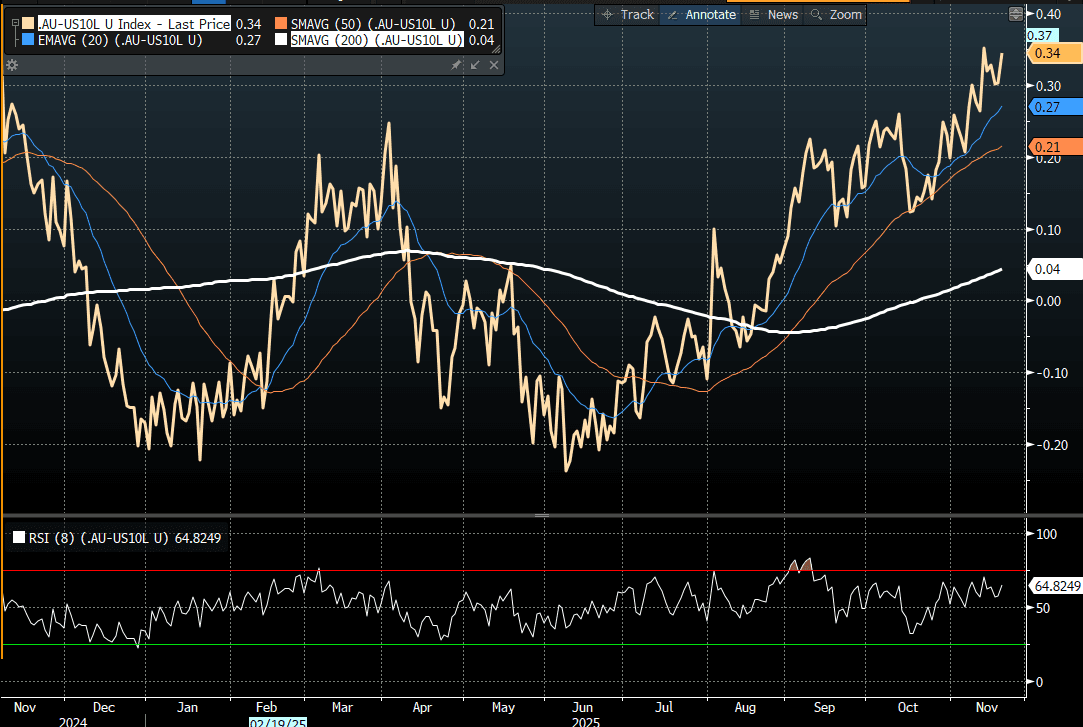
Task: Toggle the RSI (8) white swatch
Action: click(19, 538)
